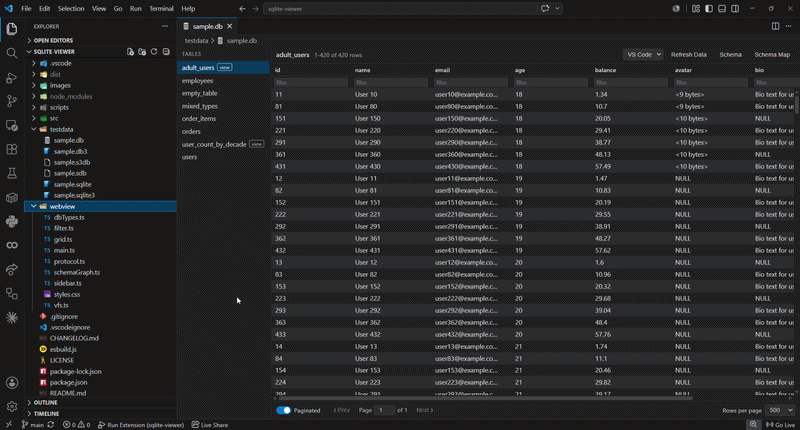Click the Refresh Data button

tap(688, 55)
